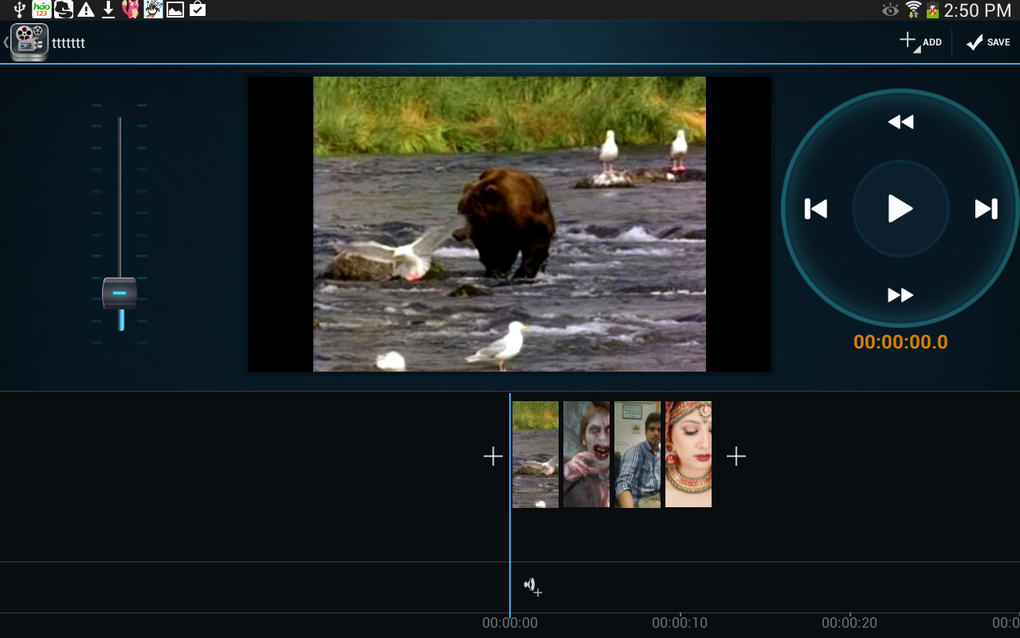The width and height of the screenshot is (1020, 638).
Task: Click the 00:00:20 timeline marker
Action: pyautogui.click(x=849, y=622)
